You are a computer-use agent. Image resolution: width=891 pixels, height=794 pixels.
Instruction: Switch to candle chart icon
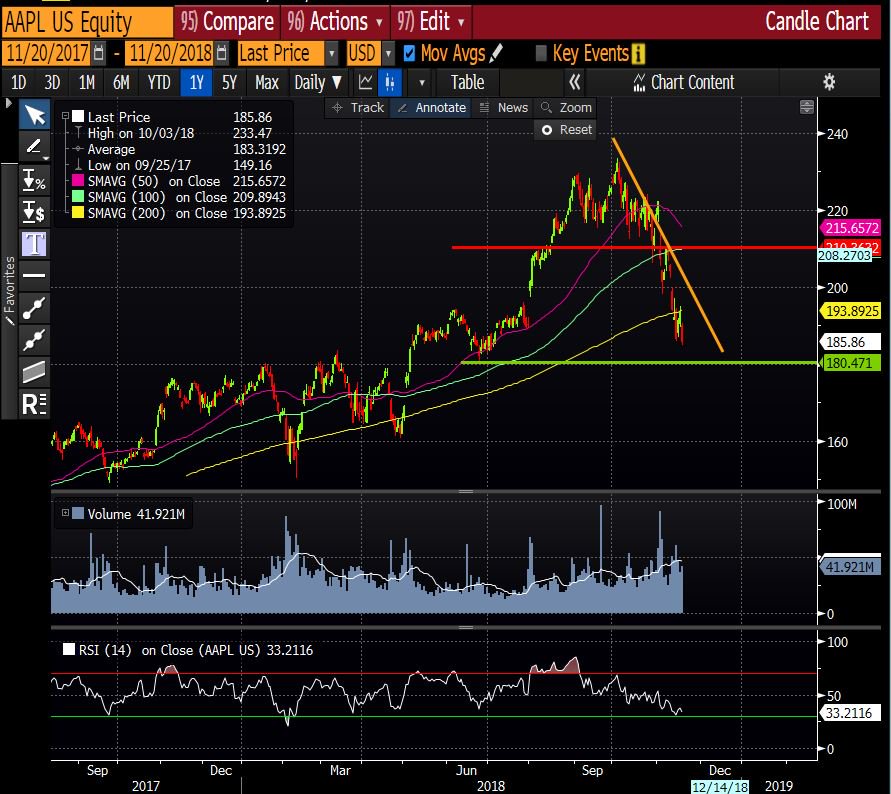[390, 83]
